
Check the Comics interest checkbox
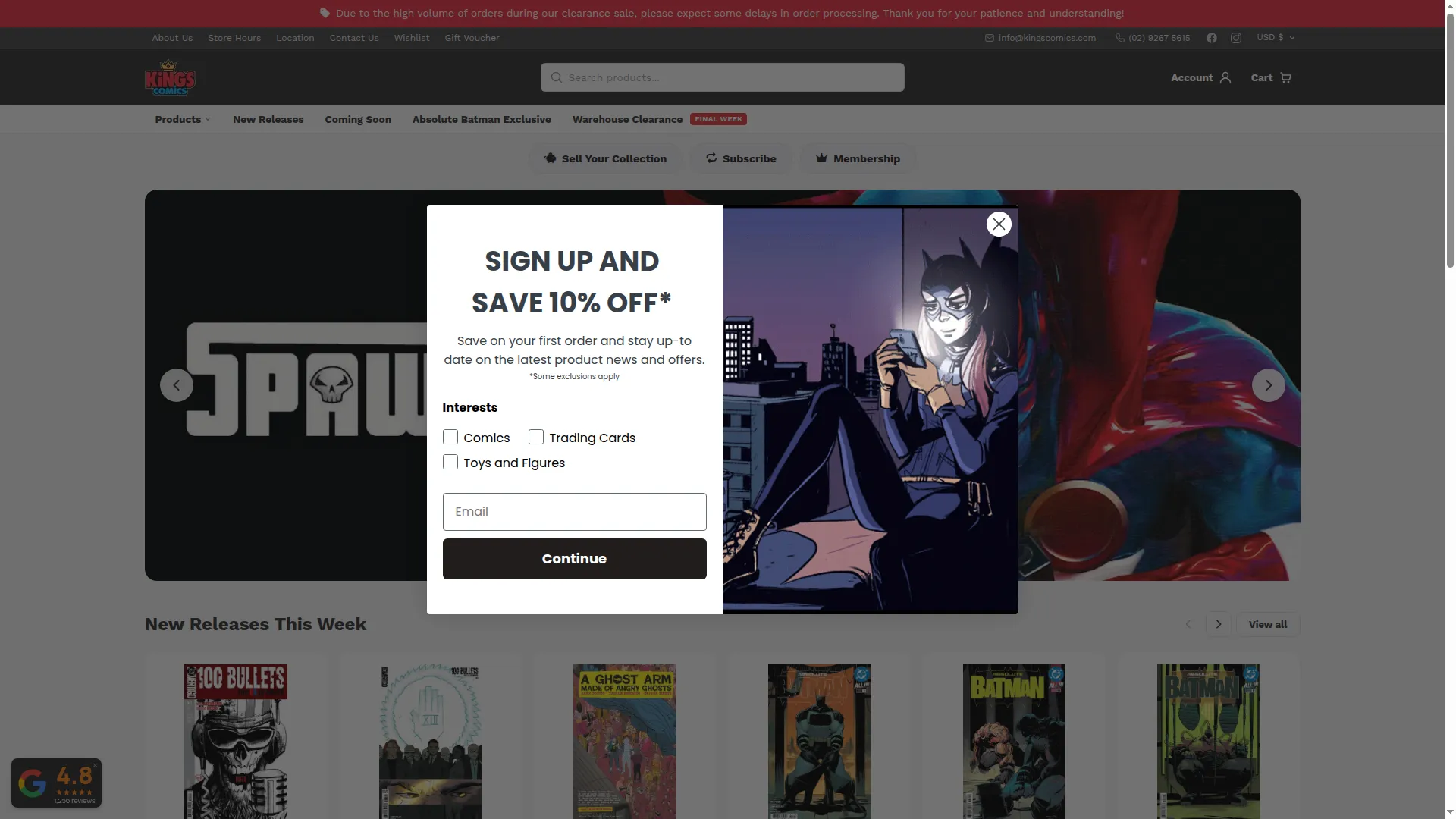(450, 438)
